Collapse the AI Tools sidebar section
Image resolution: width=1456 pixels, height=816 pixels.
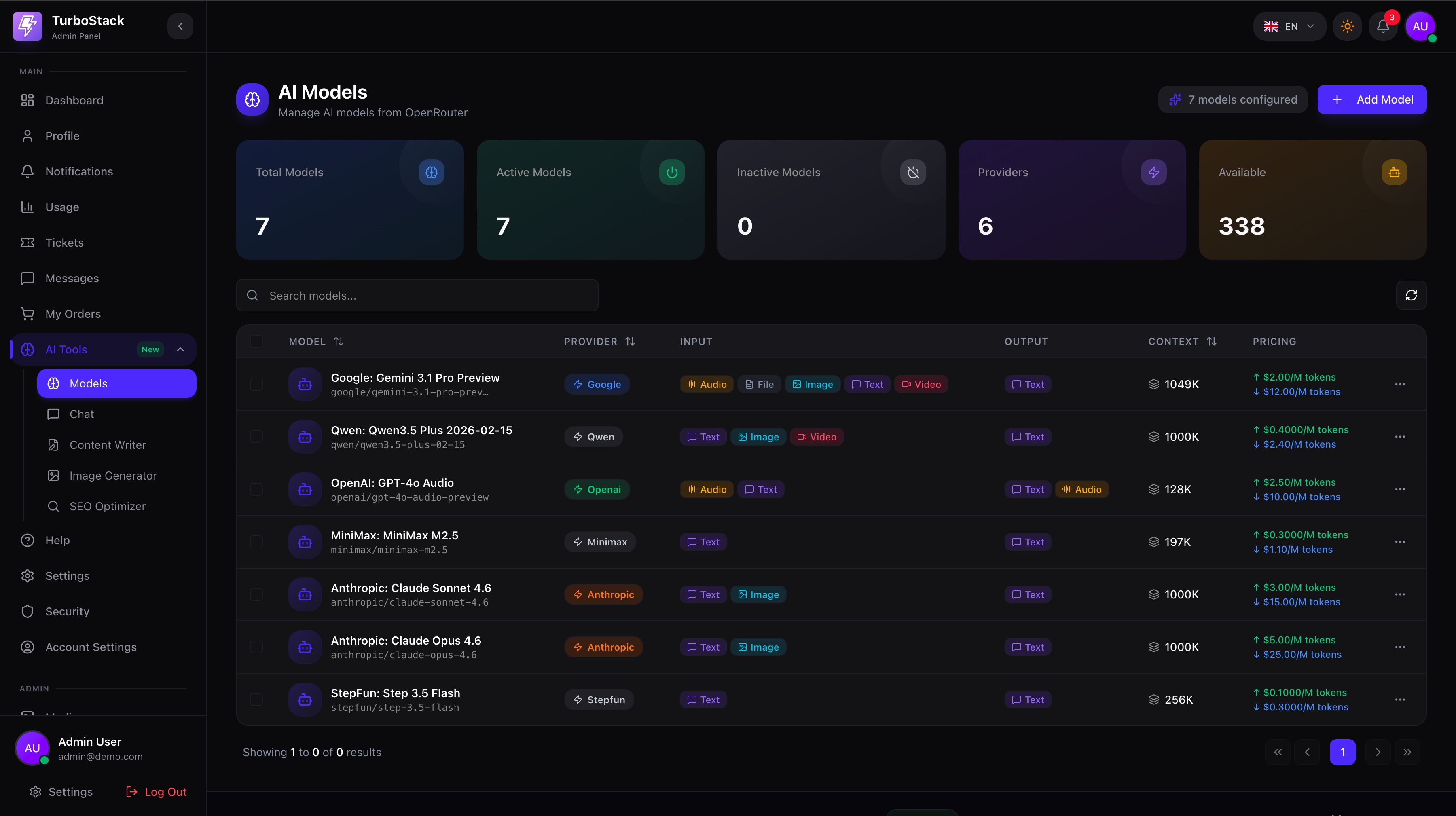pos(180,349)
